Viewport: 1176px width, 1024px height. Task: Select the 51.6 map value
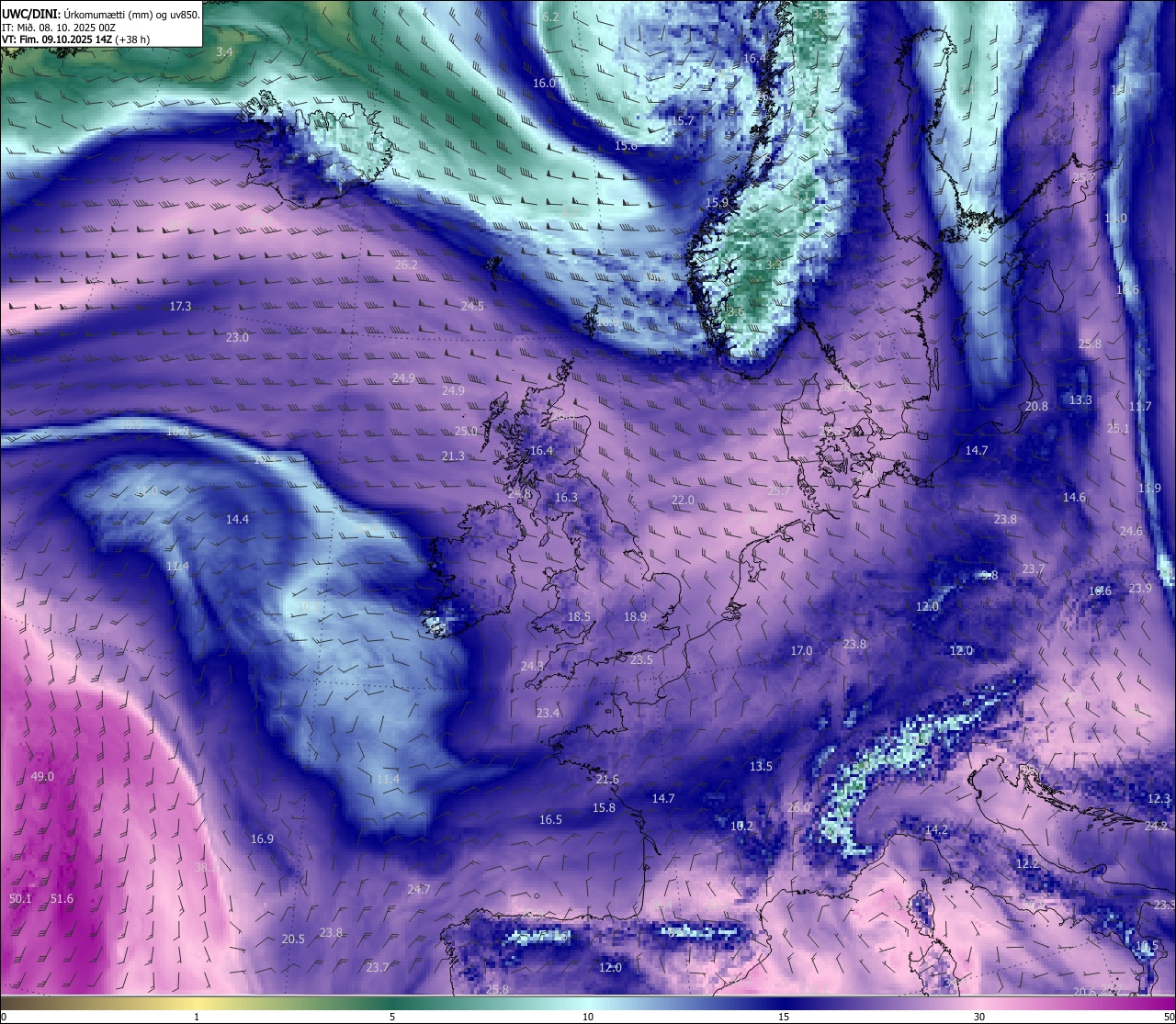pyautogui.click(x=62, y=898)
